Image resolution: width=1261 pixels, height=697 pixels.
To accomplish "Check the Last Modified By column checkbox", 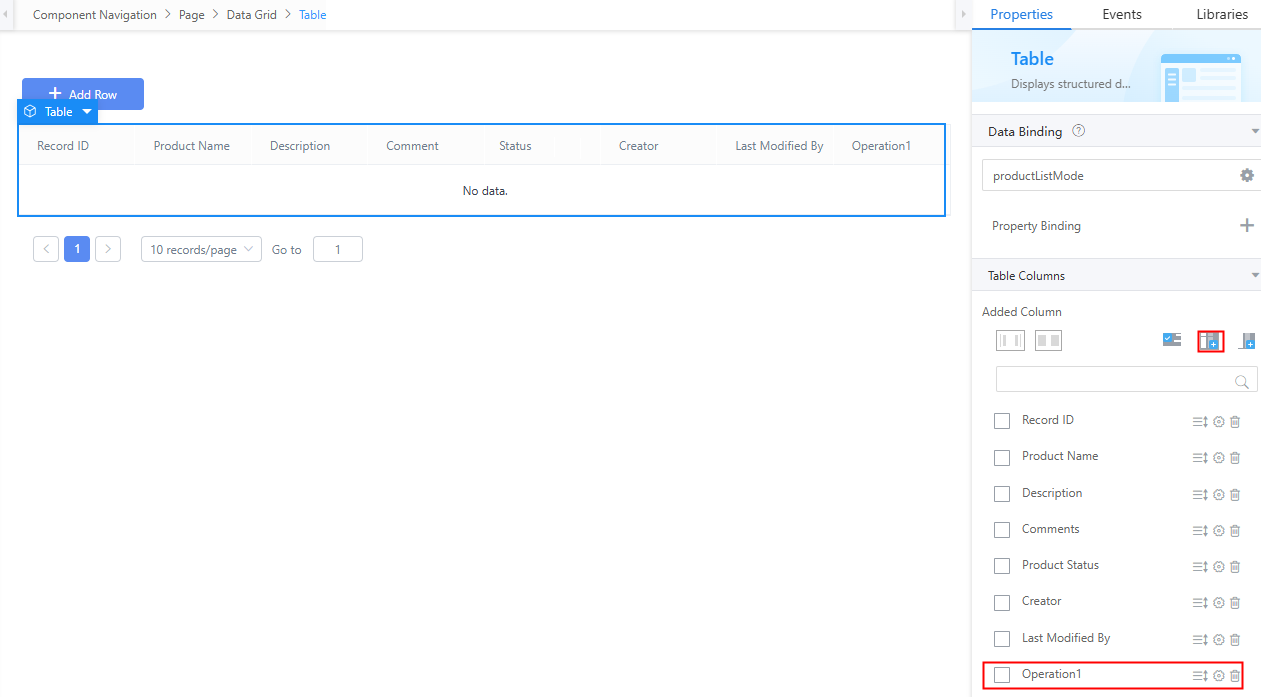I will pyautogui.click(x=1002, y=639).
